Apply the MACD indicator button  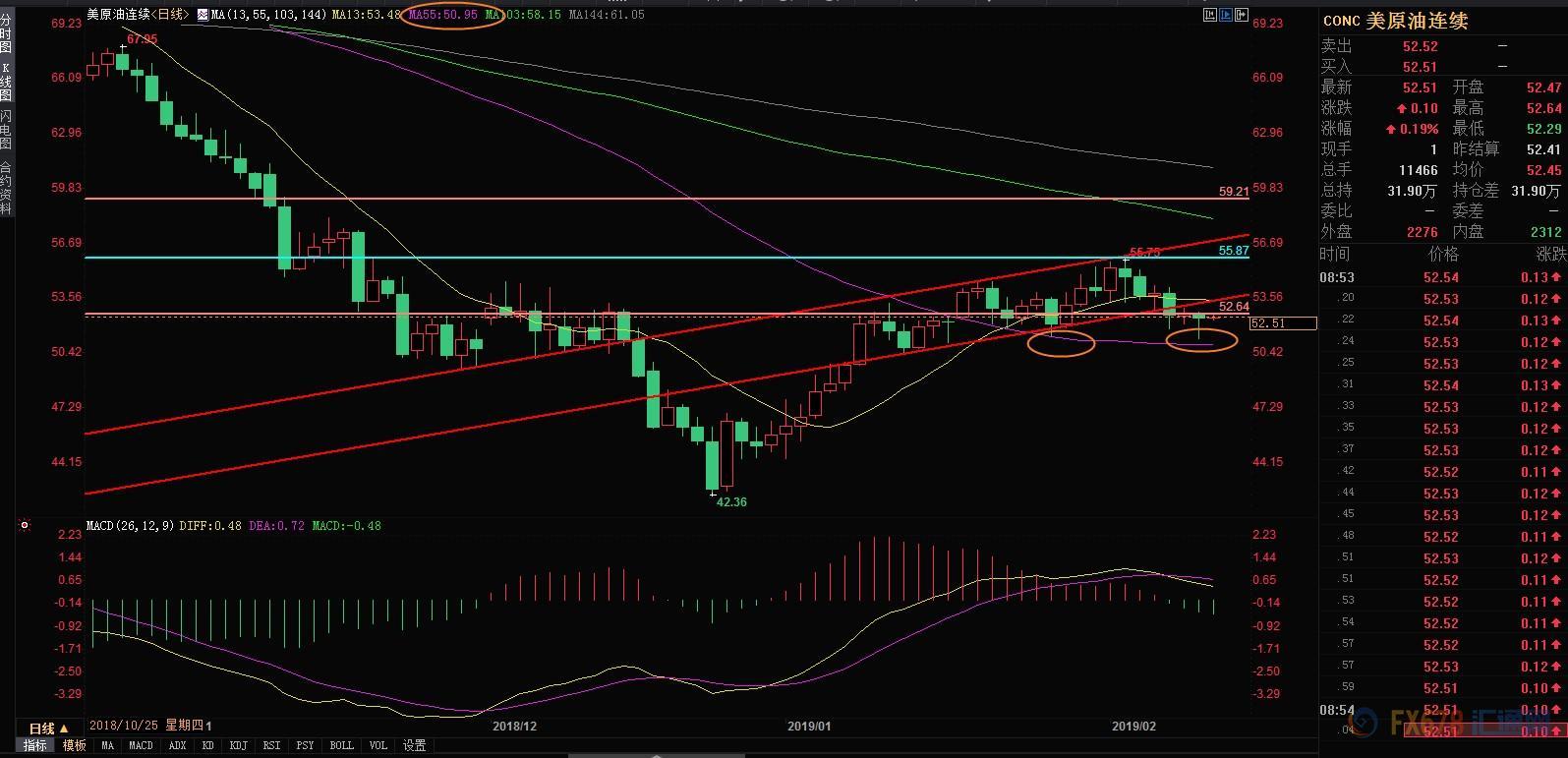click(x=141, y=745)
